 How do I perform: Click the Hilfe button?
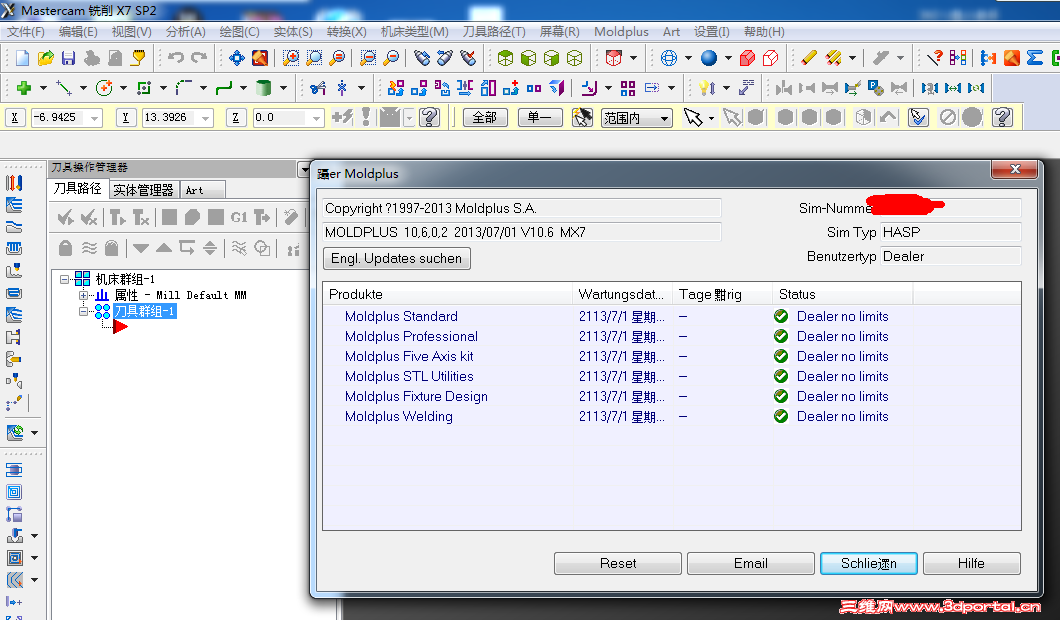[971, 563]
